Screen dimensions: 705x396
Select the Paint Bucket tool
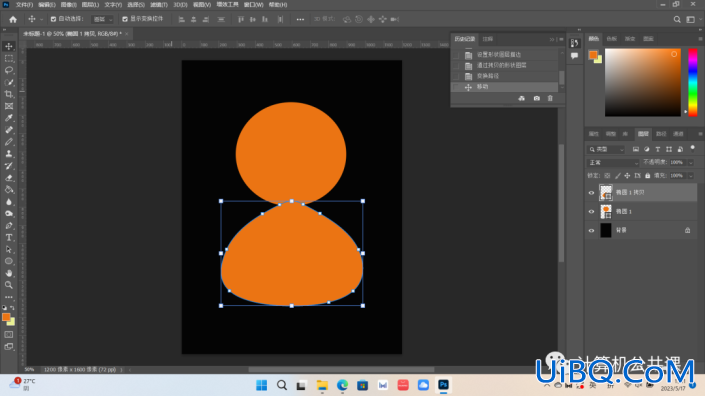9,189
